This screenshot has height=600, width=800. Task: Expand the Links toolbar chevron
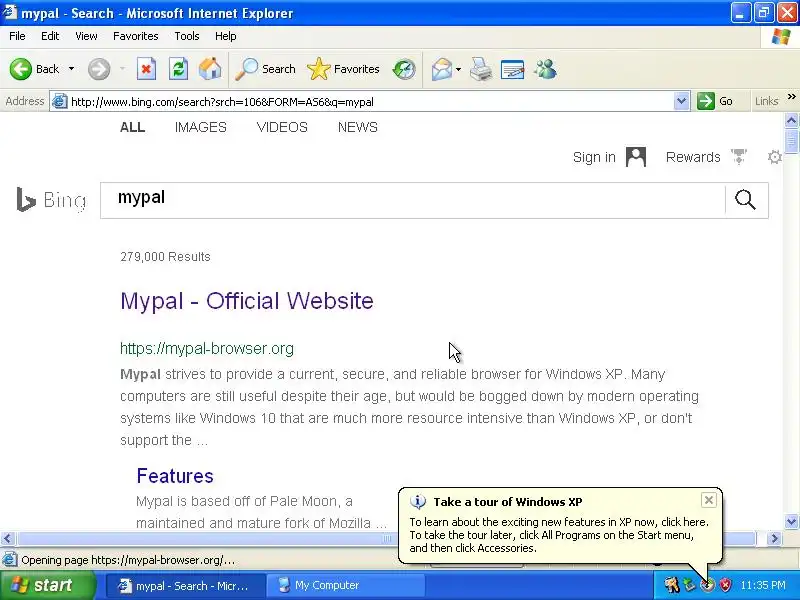(791, 96)
